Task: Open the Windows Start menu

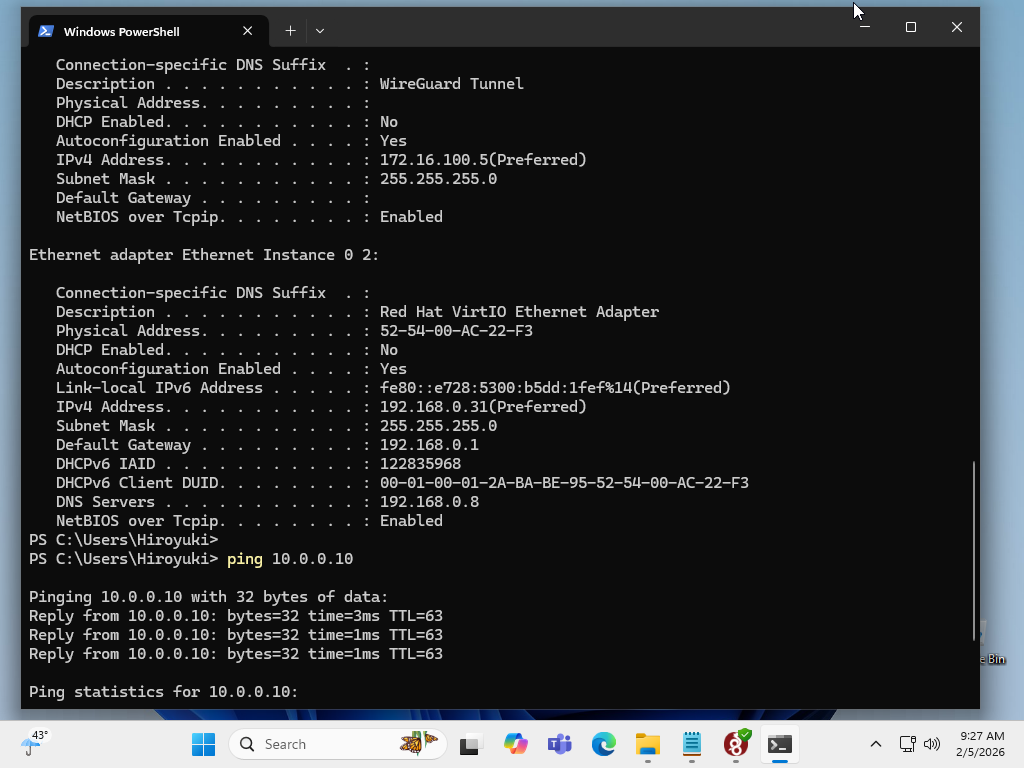Action: tap(203, 744)
